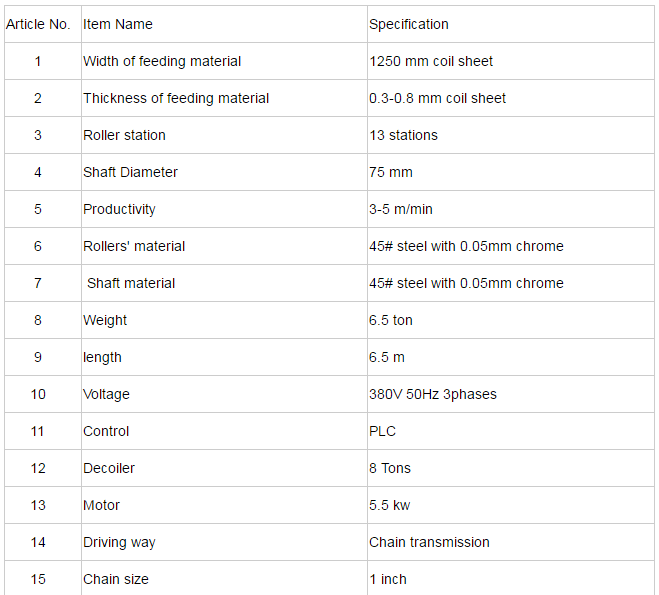Click the "Item Name" column header

[118, 24]
